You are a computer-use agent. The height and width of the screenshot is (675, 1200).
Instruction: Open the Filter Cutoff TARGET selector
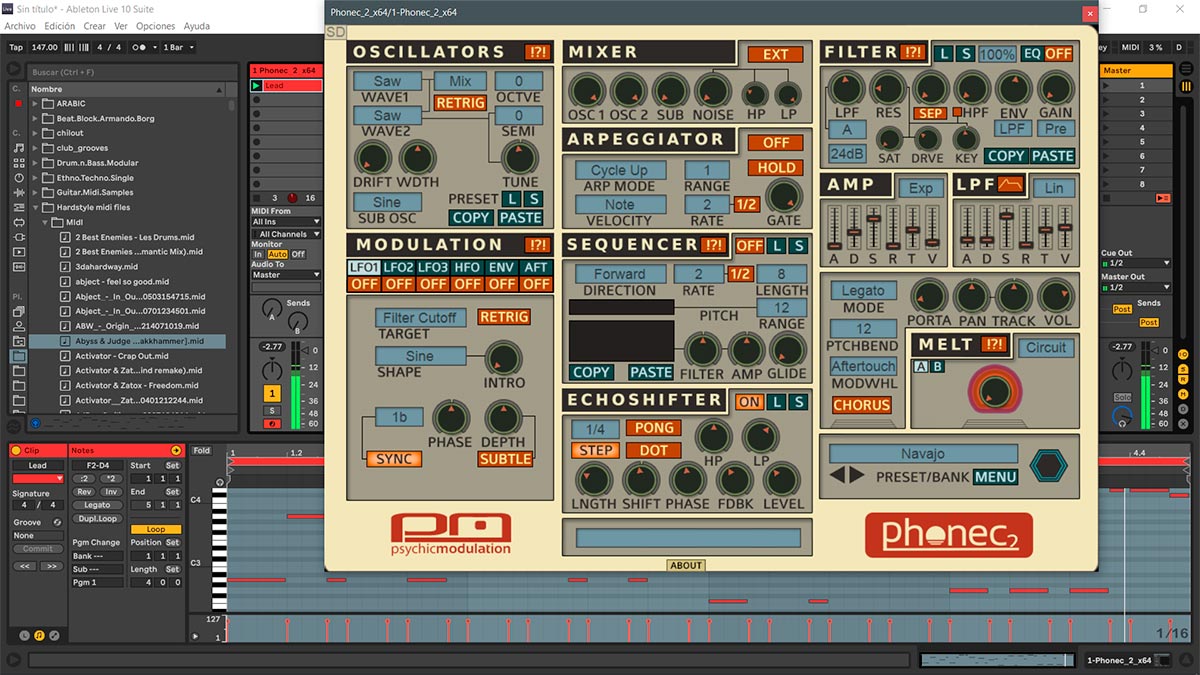420,317
